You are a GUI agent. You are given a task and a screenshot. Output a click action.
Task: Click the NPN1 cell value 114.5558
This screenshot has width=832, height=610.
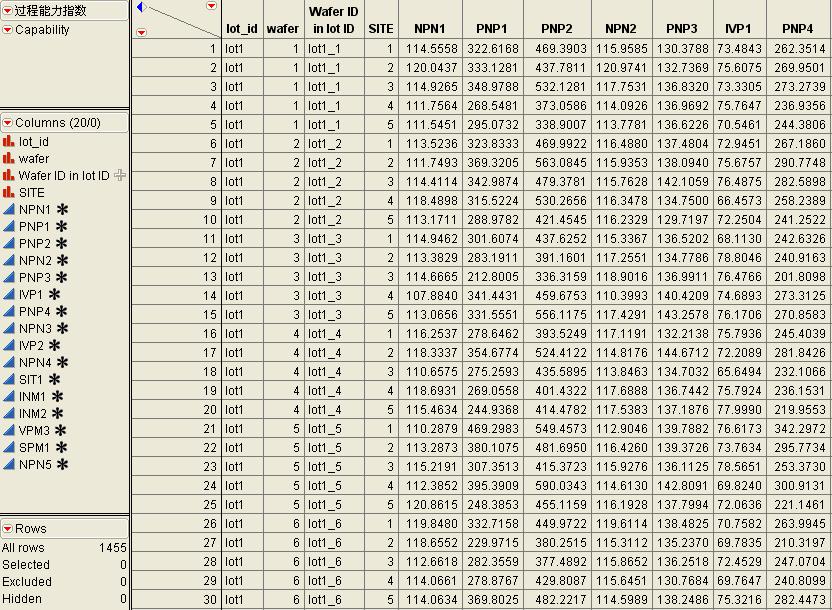[431, 49]
